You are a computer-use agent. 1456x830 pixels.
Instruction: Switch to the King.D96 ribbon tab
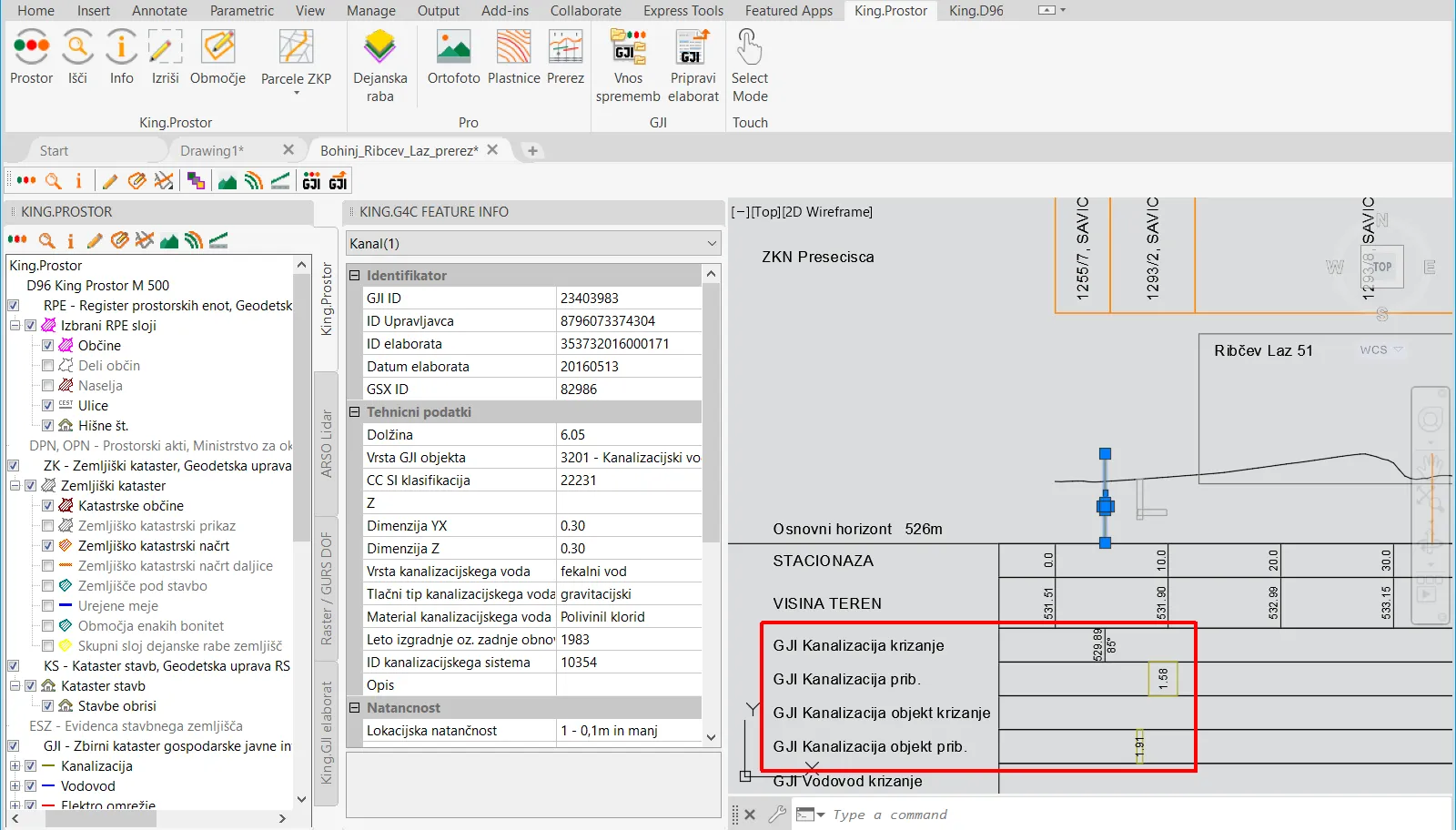tap(976, 11)
